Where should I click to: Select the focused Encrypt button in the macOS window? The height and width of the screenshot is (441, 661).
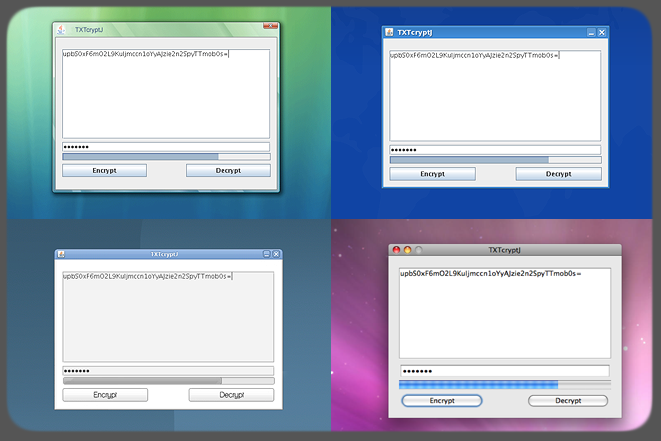coord(442,401)
